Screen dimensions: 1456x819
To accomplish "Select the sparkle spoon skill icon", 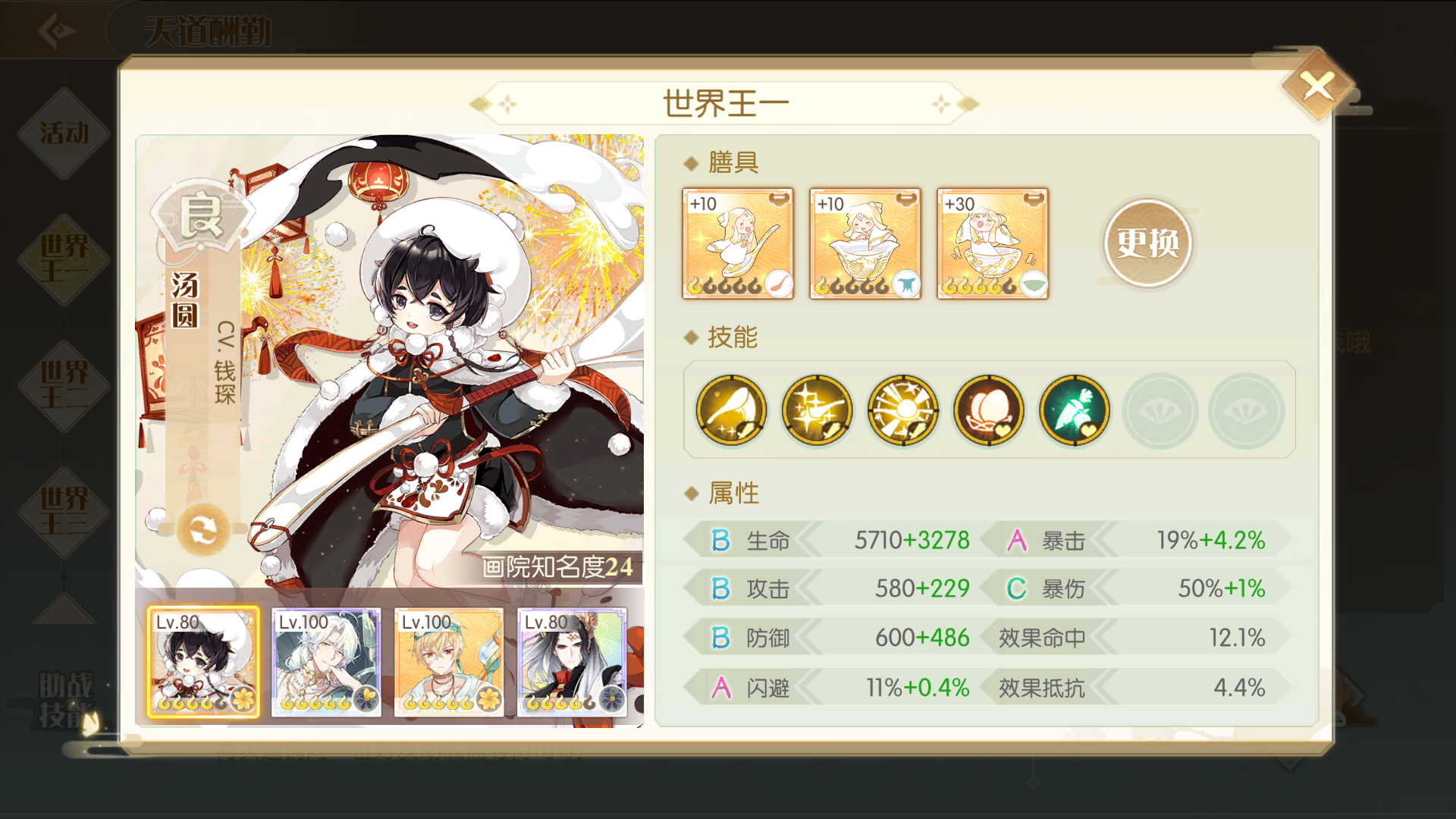I will tap(817, 410).
